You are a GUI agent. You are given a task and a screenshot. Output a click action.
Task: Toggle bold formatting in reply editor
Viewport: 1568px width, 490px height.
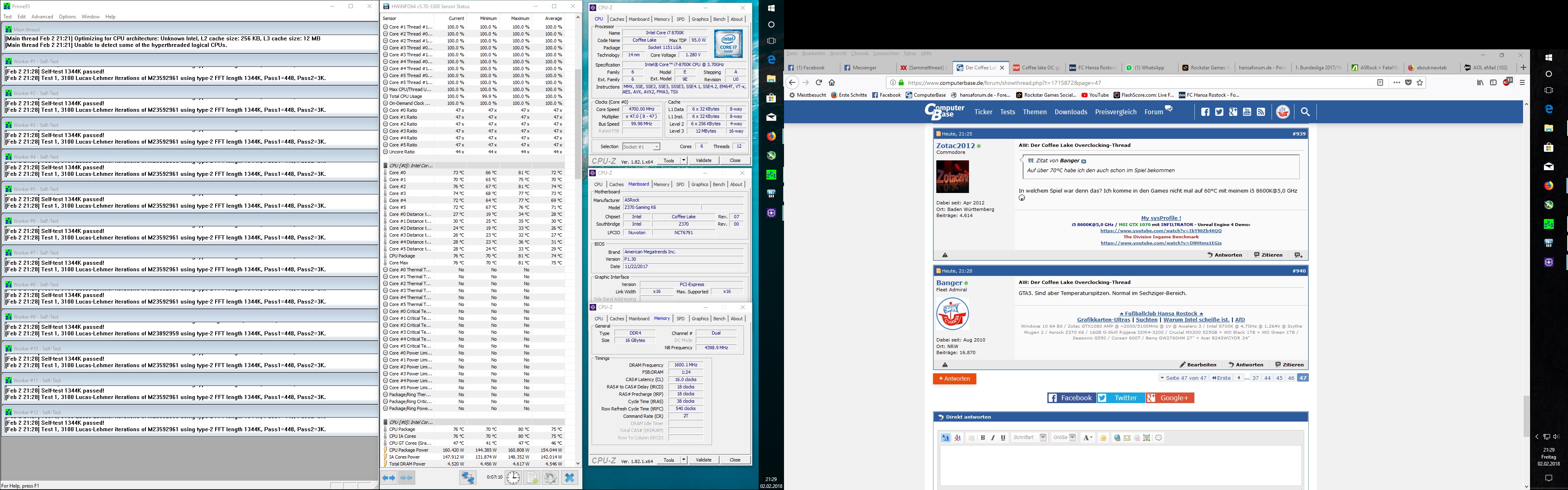click(x=983, y=438)
